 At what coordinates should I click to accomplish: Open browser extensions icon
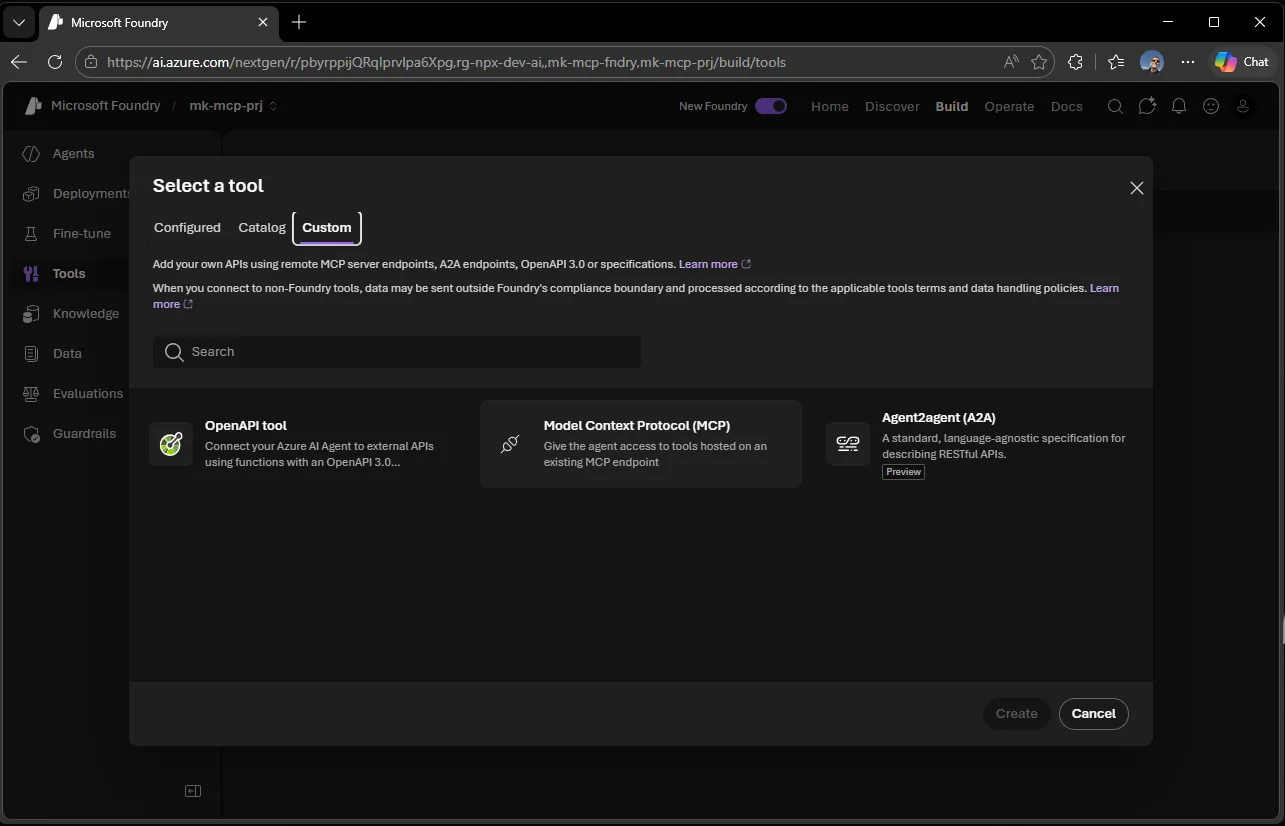coord(1075,62)
